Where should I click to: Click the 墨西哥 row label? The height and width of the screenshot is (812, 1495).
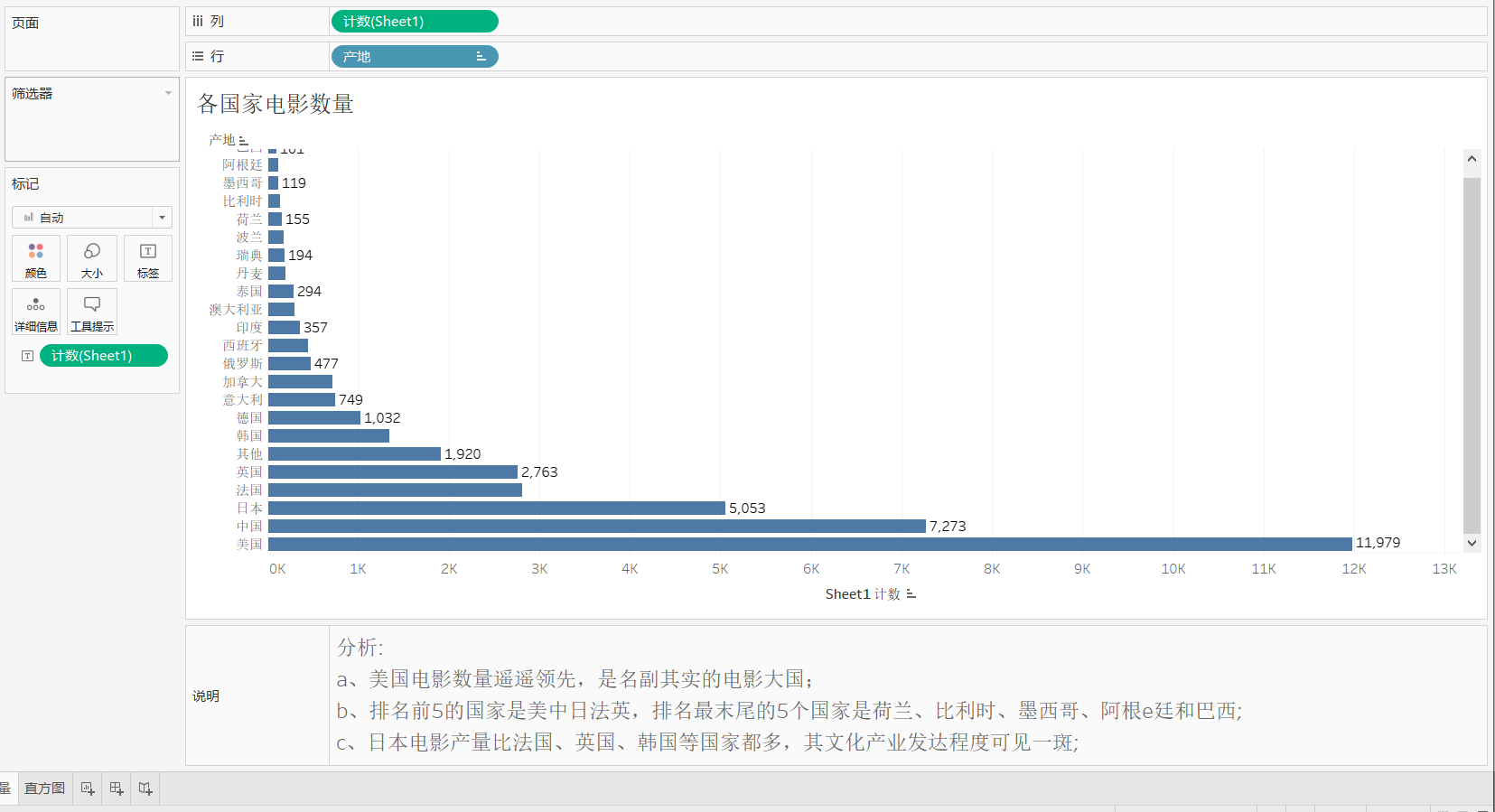coord(242,182)
